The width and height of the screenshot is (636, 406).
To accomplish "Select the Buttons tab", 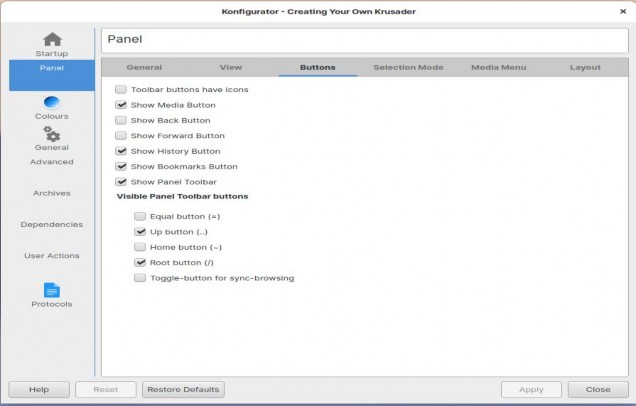I will (x=318, y=67).
